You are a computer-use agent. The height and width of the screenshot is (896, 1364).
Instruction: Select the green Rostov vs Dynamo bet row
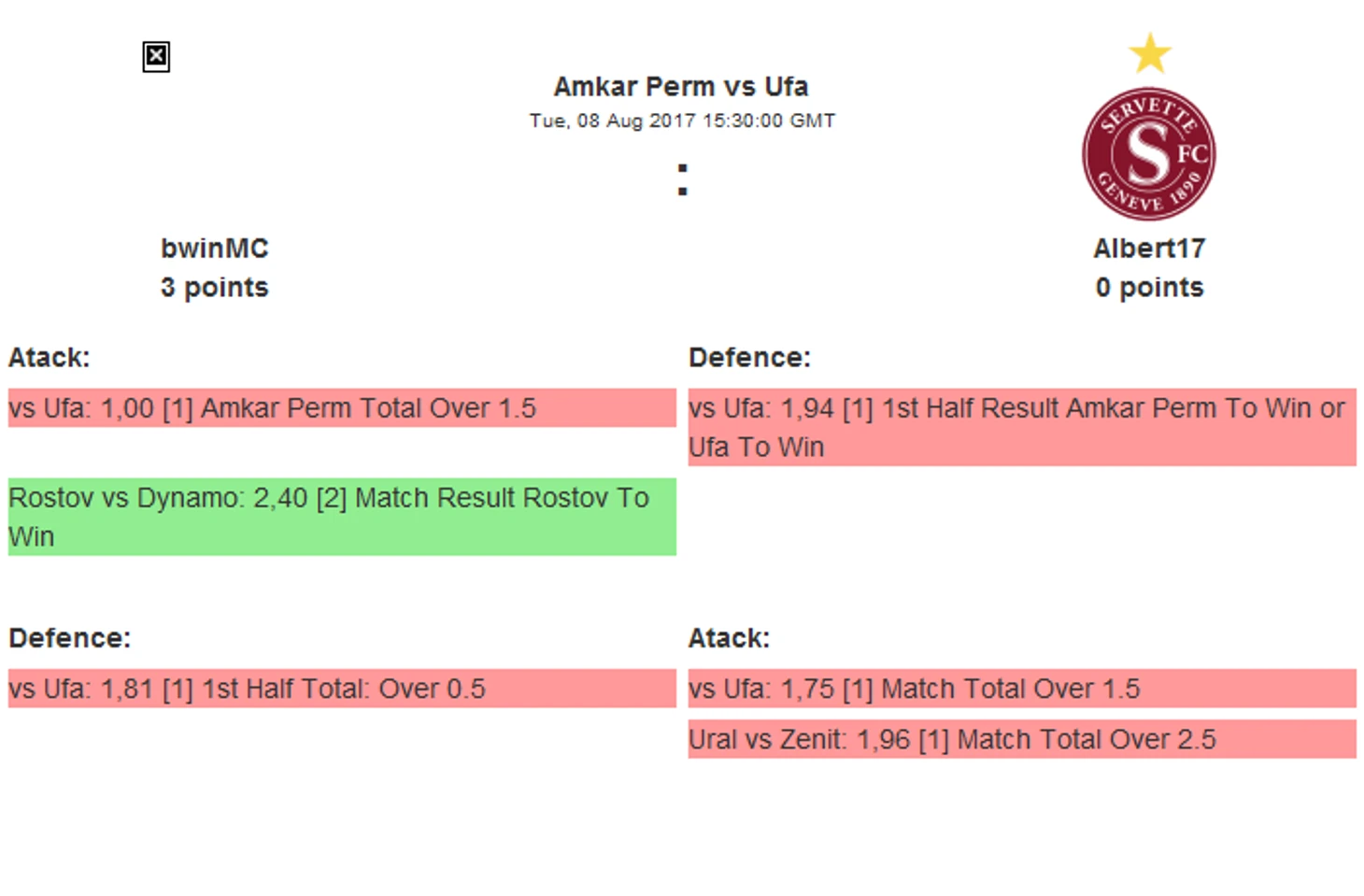(342, 517)
